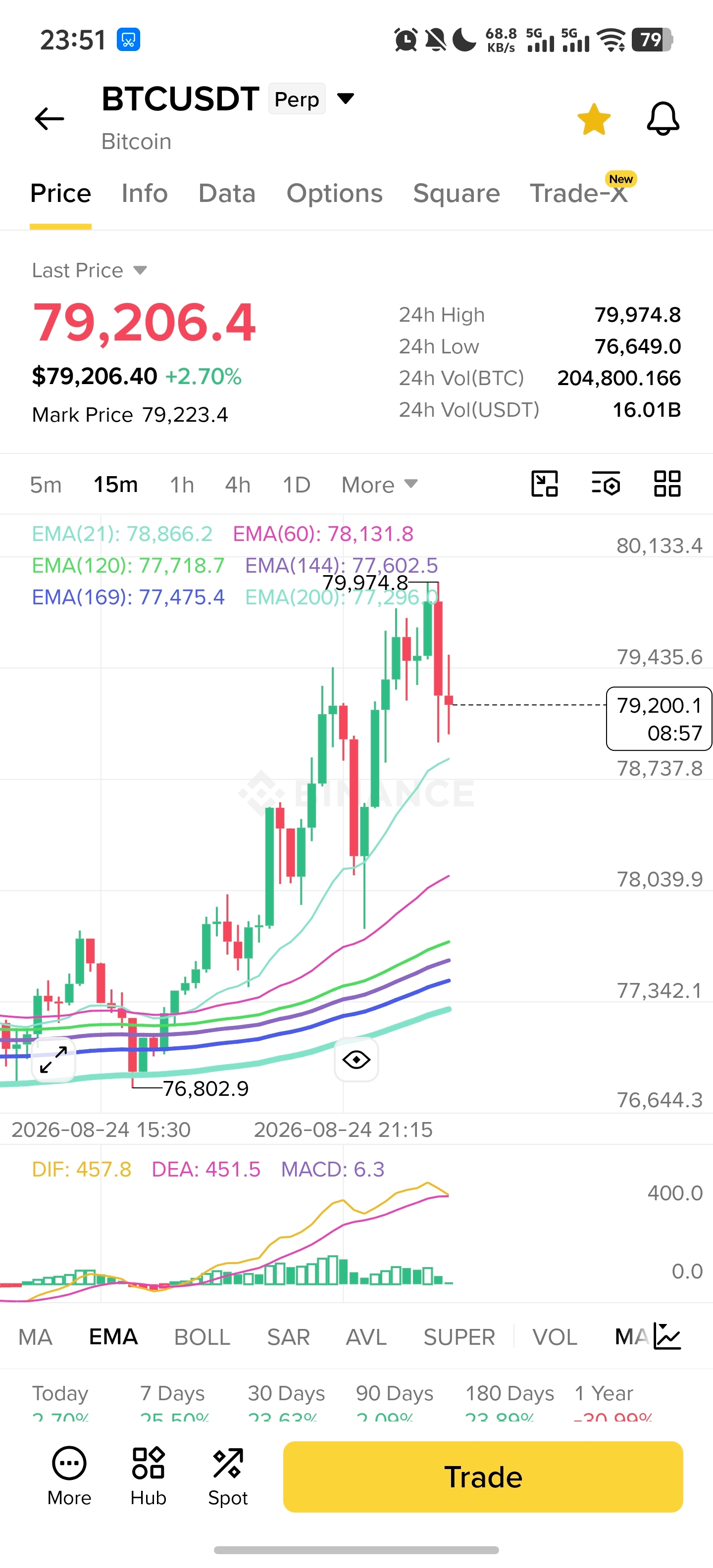
Task: Switch to Spot trading icon
Action: pos(228,1477)
